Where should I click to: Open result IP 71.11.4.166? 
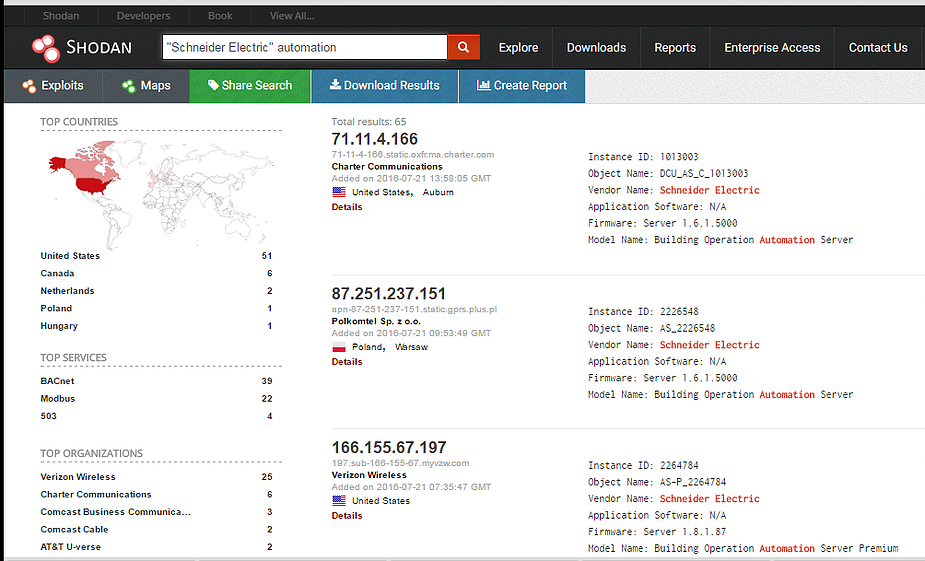click(x=375, y=139)
